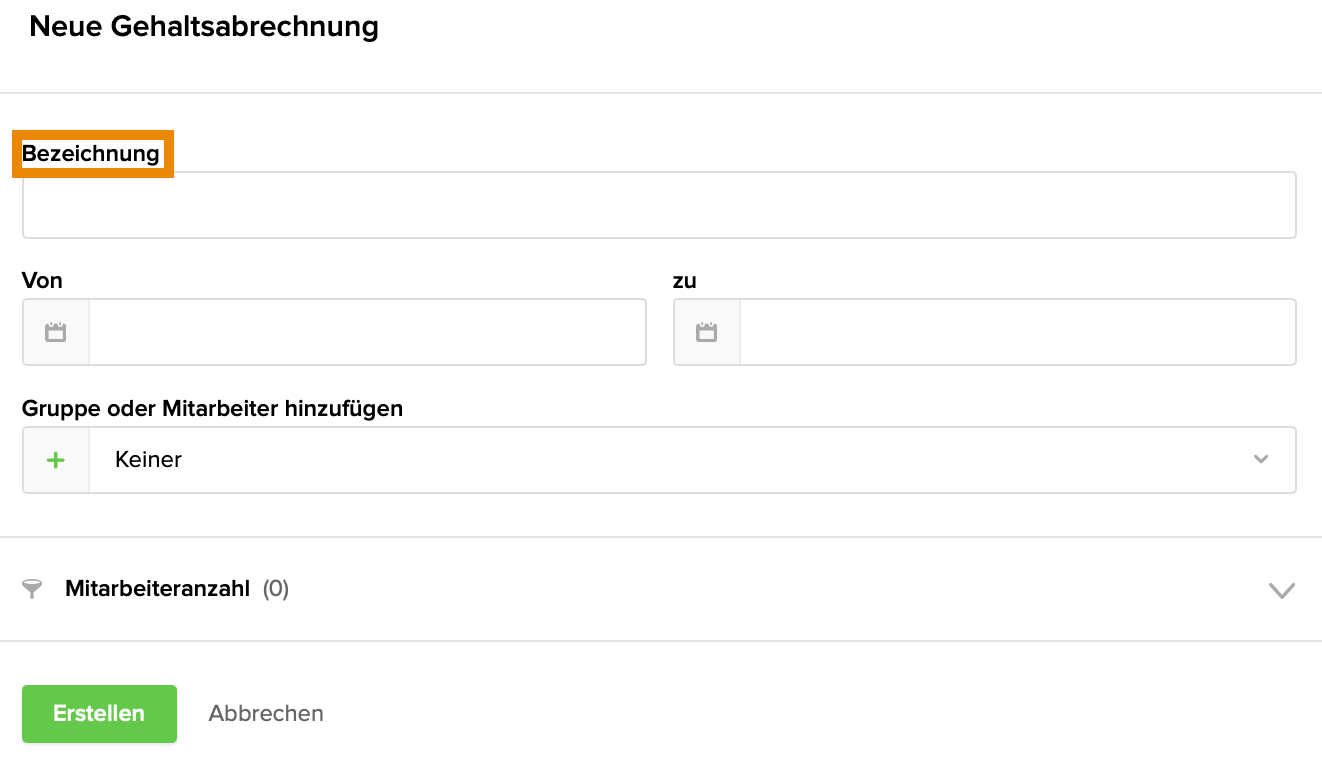Click into the Von date input

click(367, 332)
